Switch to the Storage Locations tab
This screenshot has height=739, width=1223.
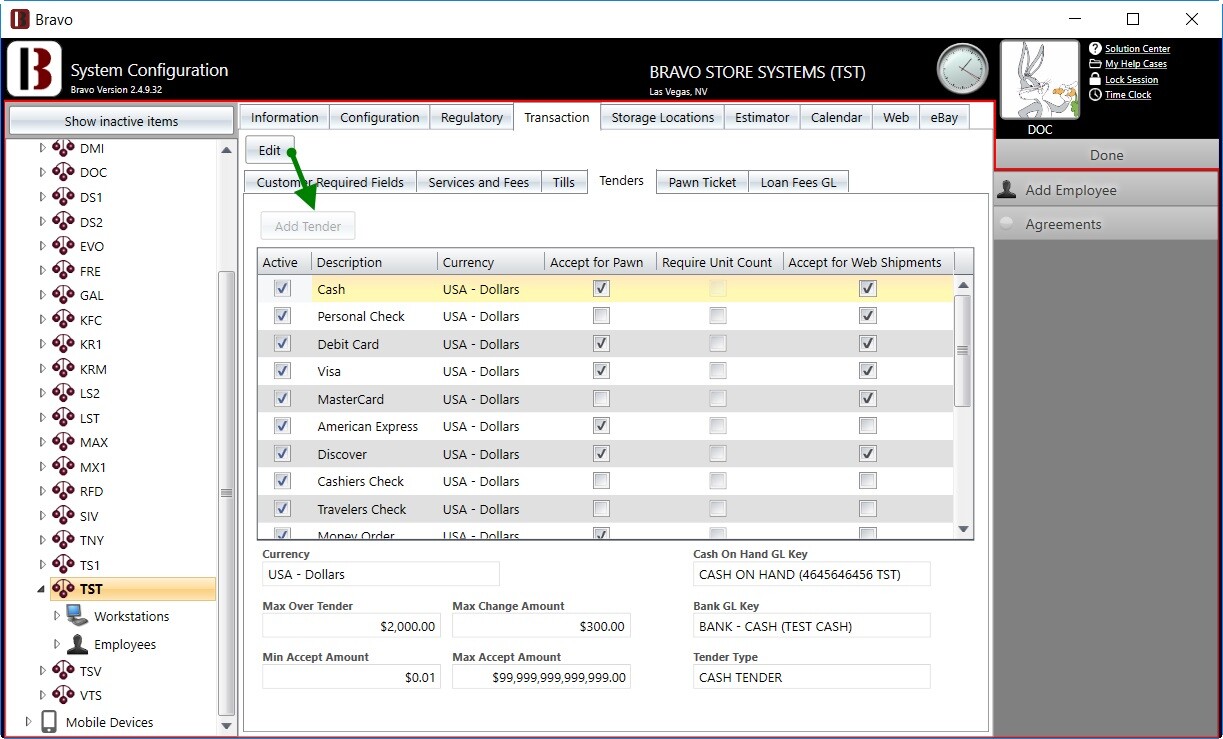point(663,117)
